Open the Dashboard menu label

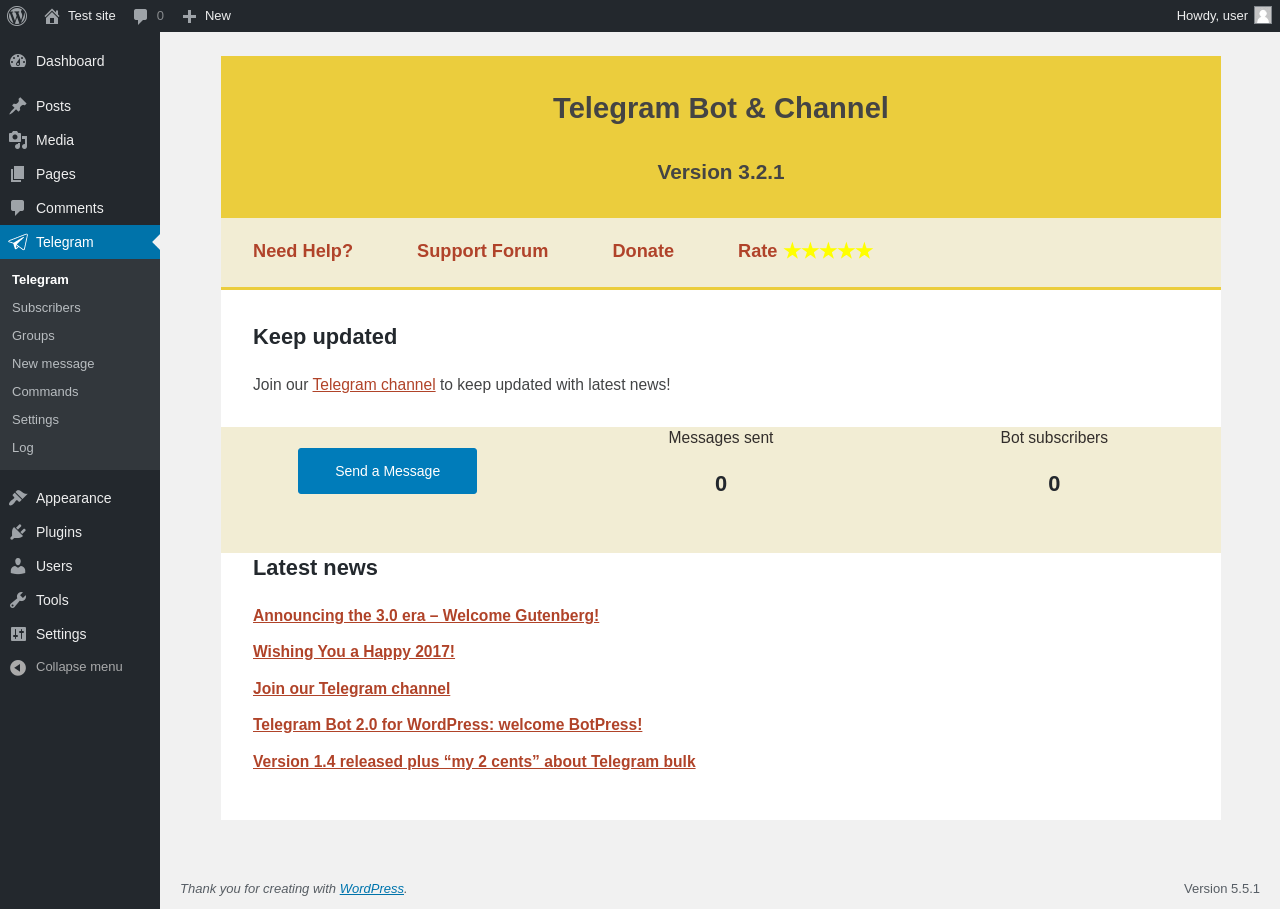[70, 61]
